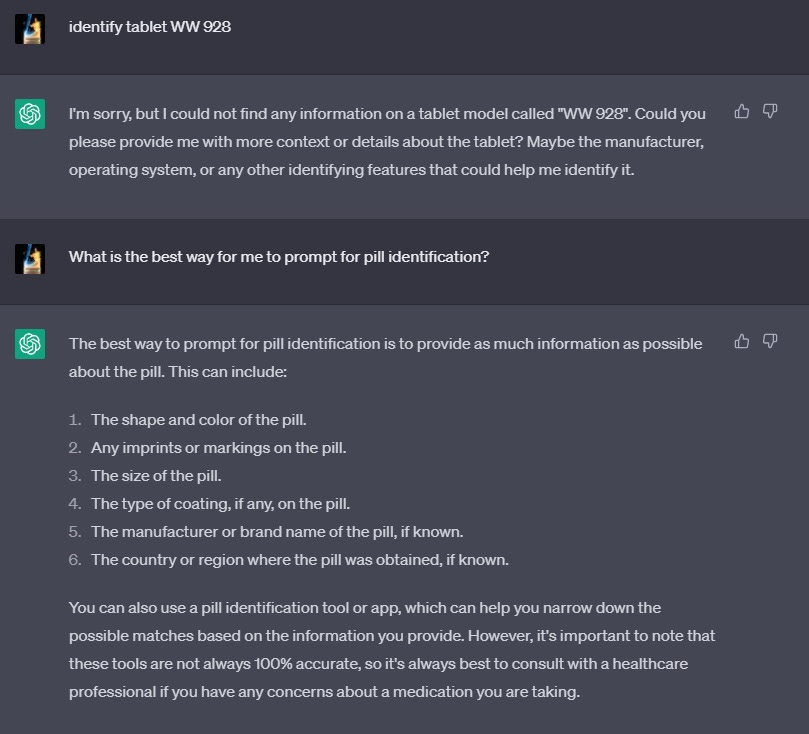Click list item about manufacturer or brand name
This screenshot has width=809, height=734.
277,532
